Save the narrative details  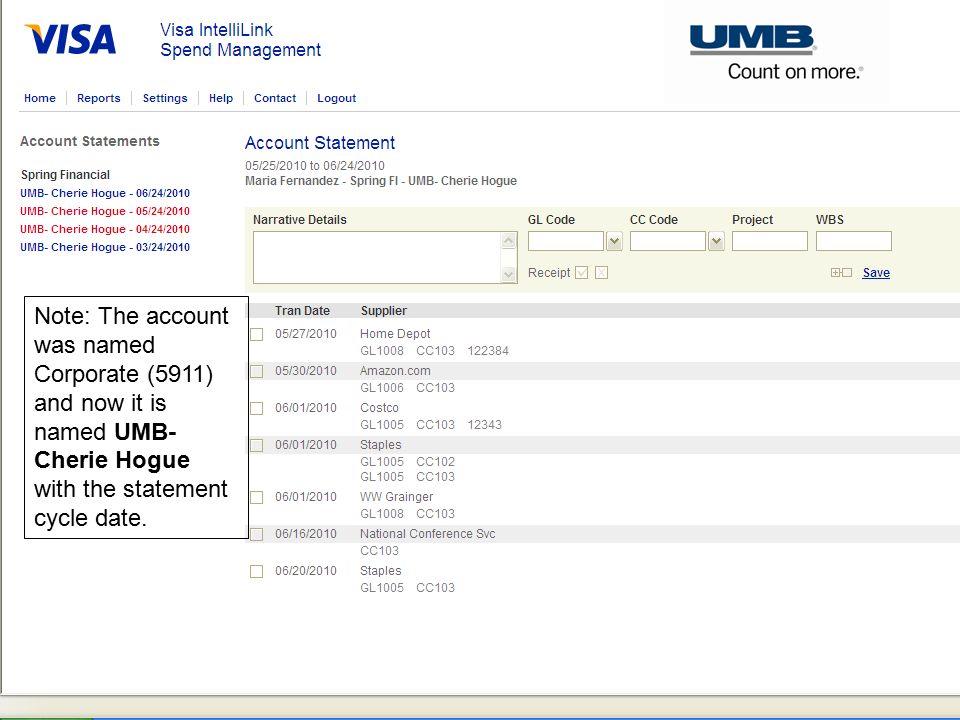(876, 272)
